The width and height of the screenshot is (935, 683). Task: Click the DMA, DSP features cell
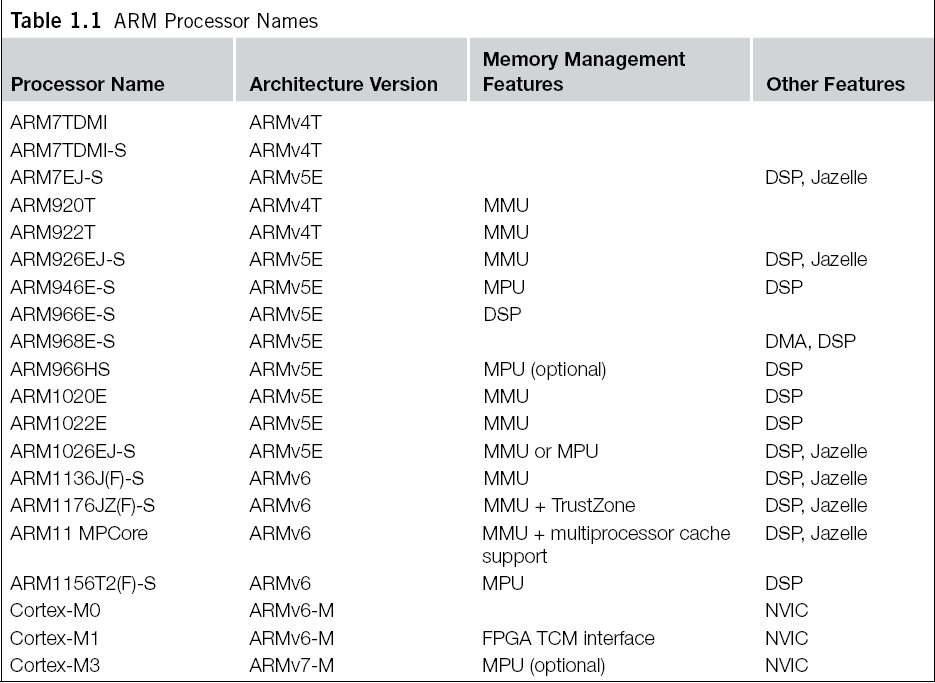810,341
